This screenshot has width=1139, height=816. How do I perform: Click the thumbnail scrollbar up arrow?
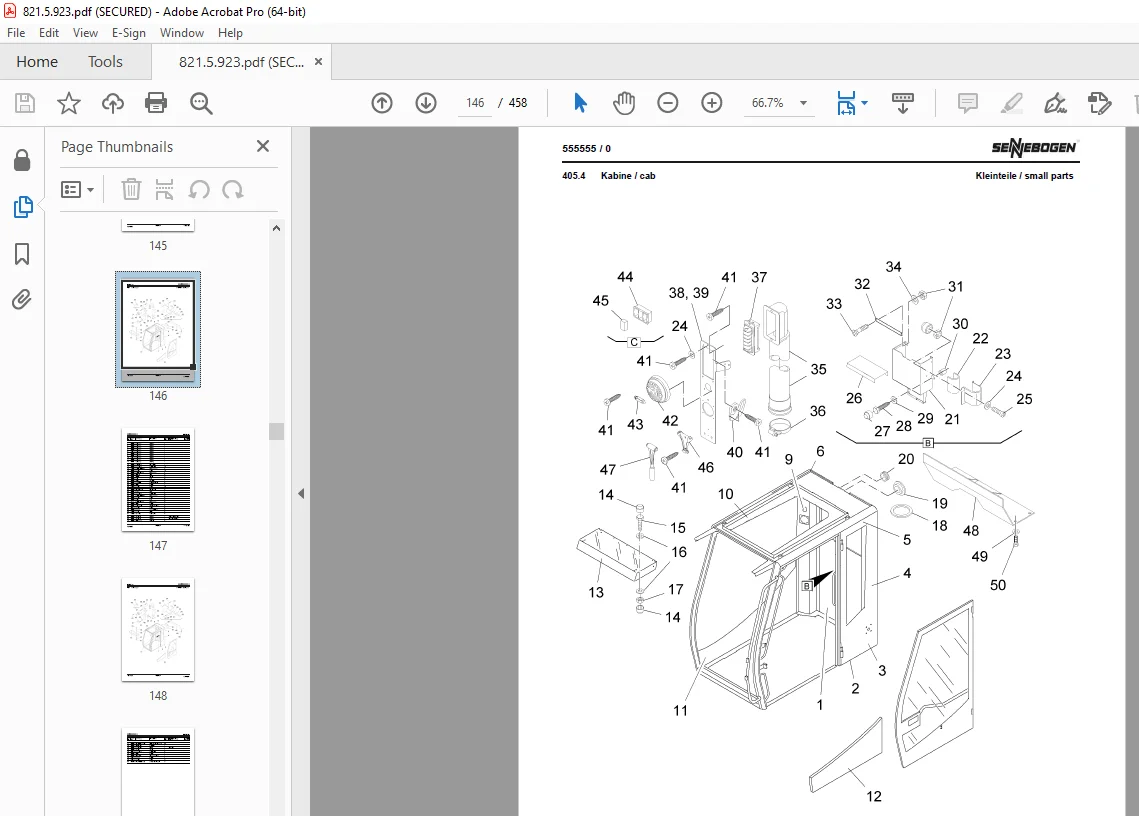point(276,228)
